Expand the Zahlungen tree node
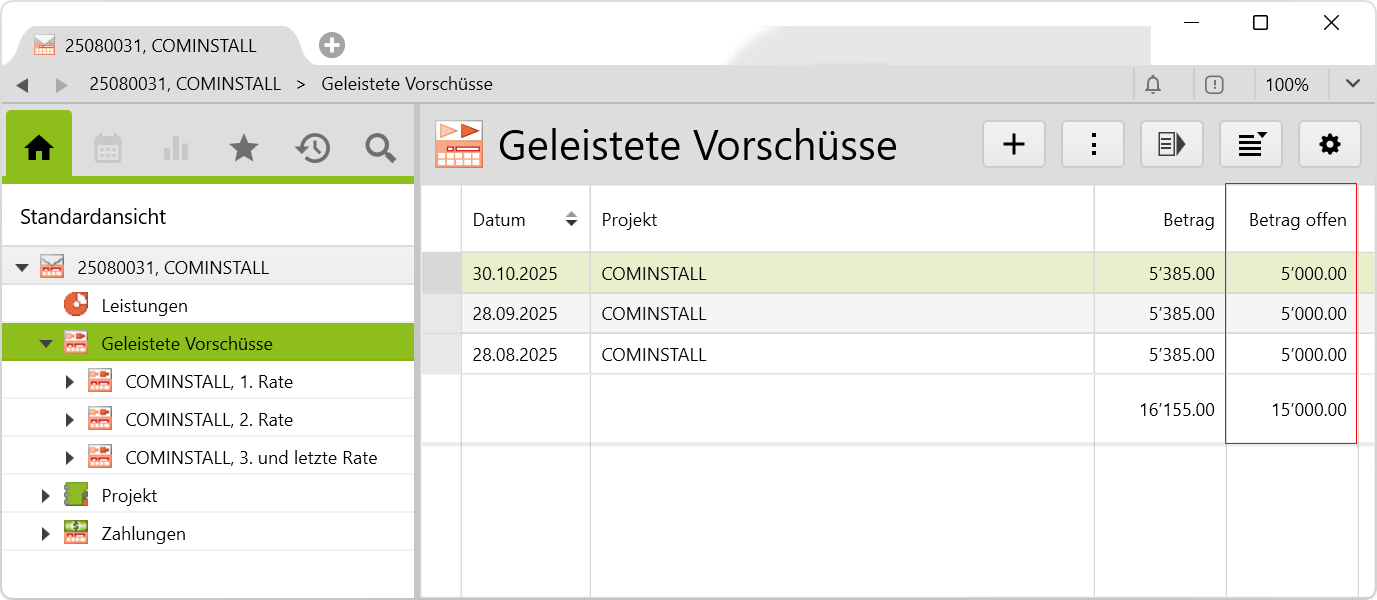This screenshot has height=600, width=1377. pos(46,534)
